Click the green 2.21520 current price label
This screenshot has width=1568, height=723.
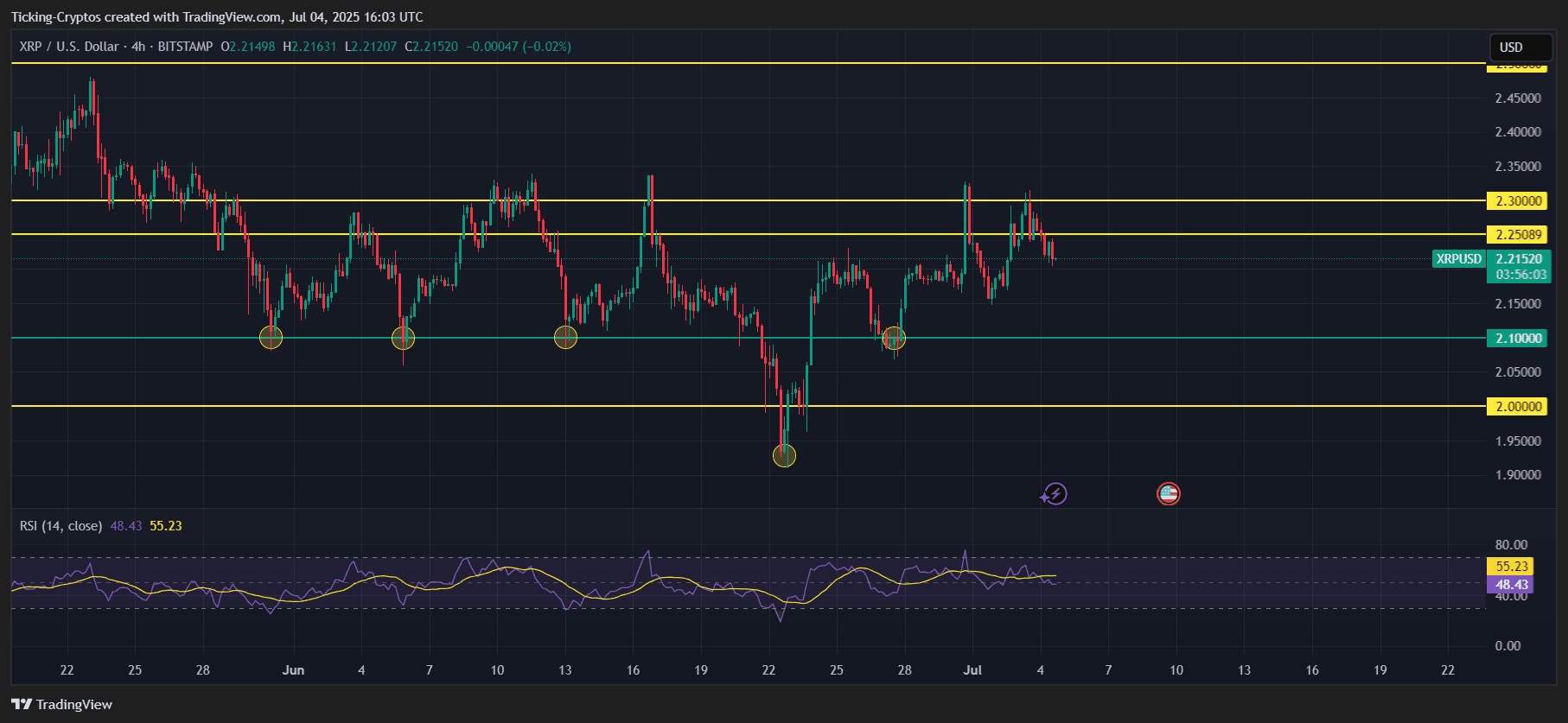point(1519,259)
